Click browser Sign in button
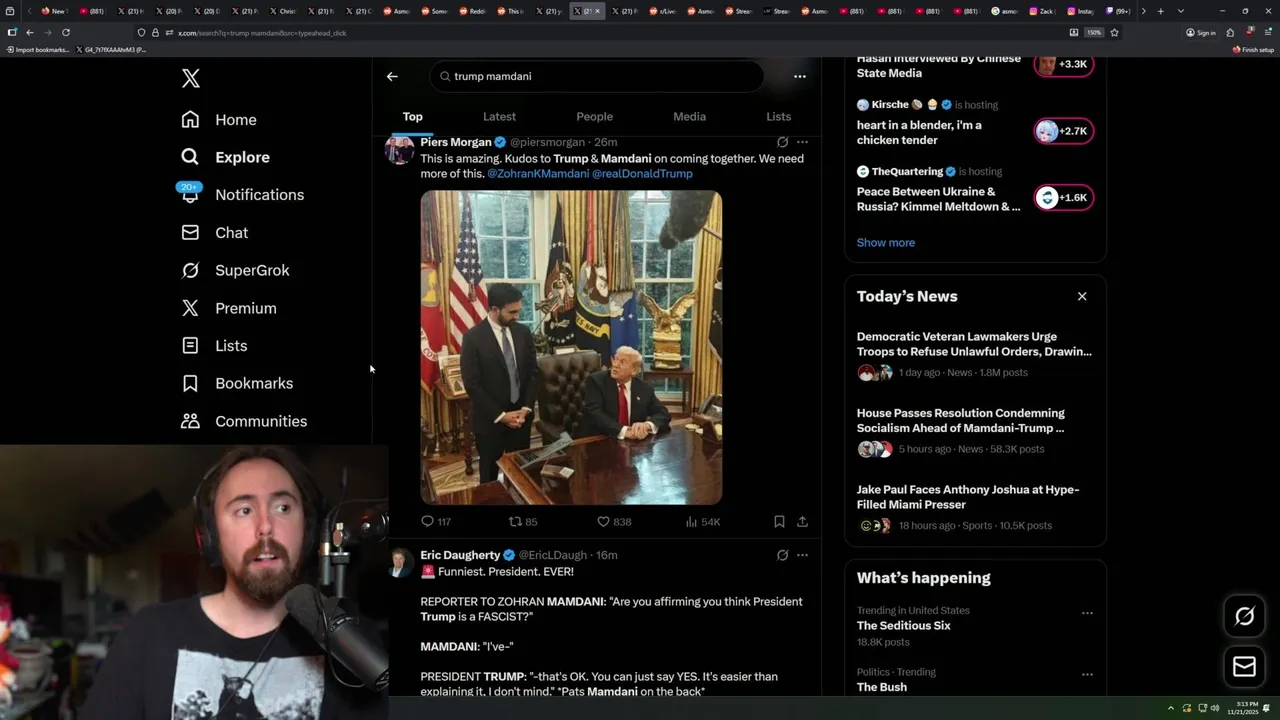 tap(1200, 33)
